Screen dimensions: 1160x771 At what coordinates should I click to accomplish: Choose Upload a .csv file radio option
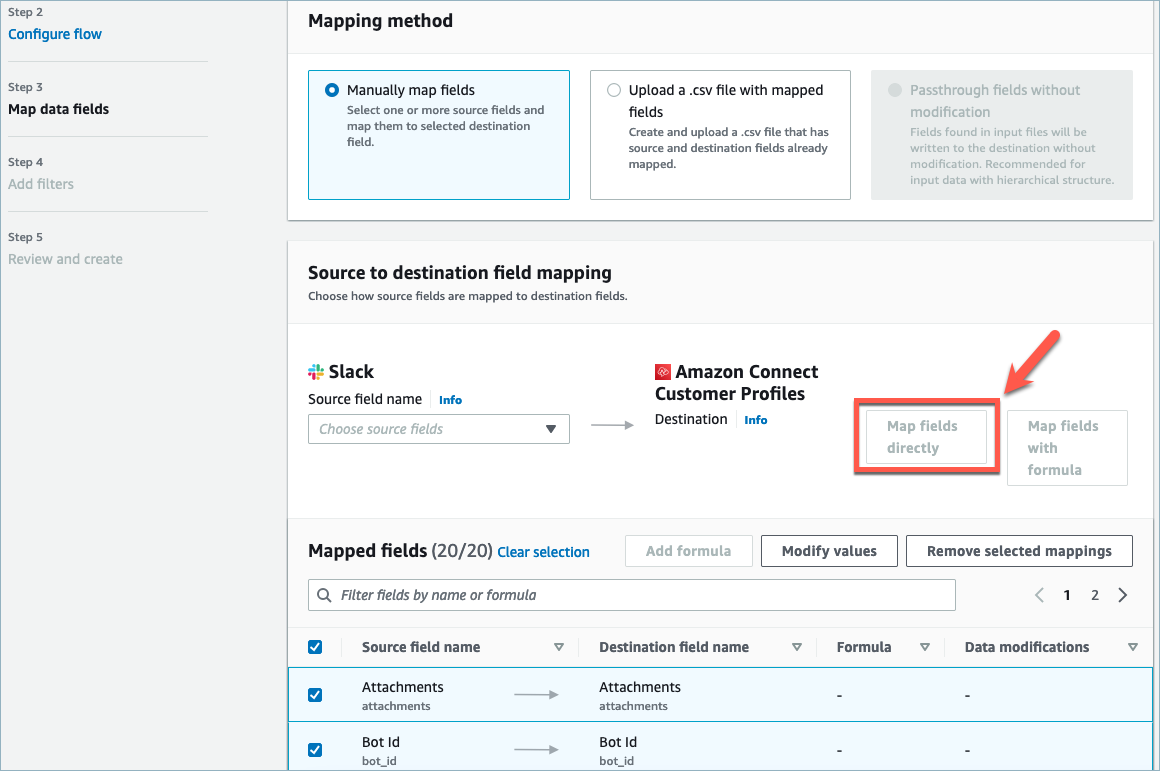tap(614, 90)
